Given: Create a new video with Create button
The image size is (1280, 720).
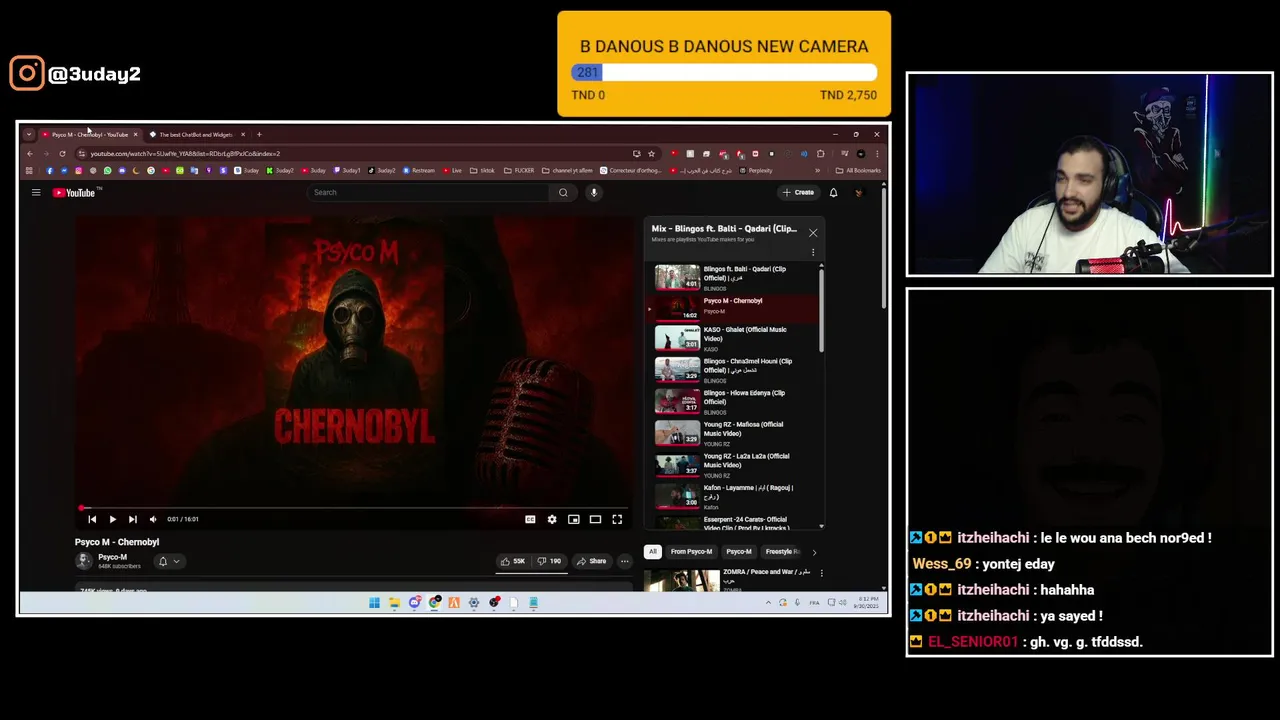Looking at the screenshot, I should [x=798, y=193].
